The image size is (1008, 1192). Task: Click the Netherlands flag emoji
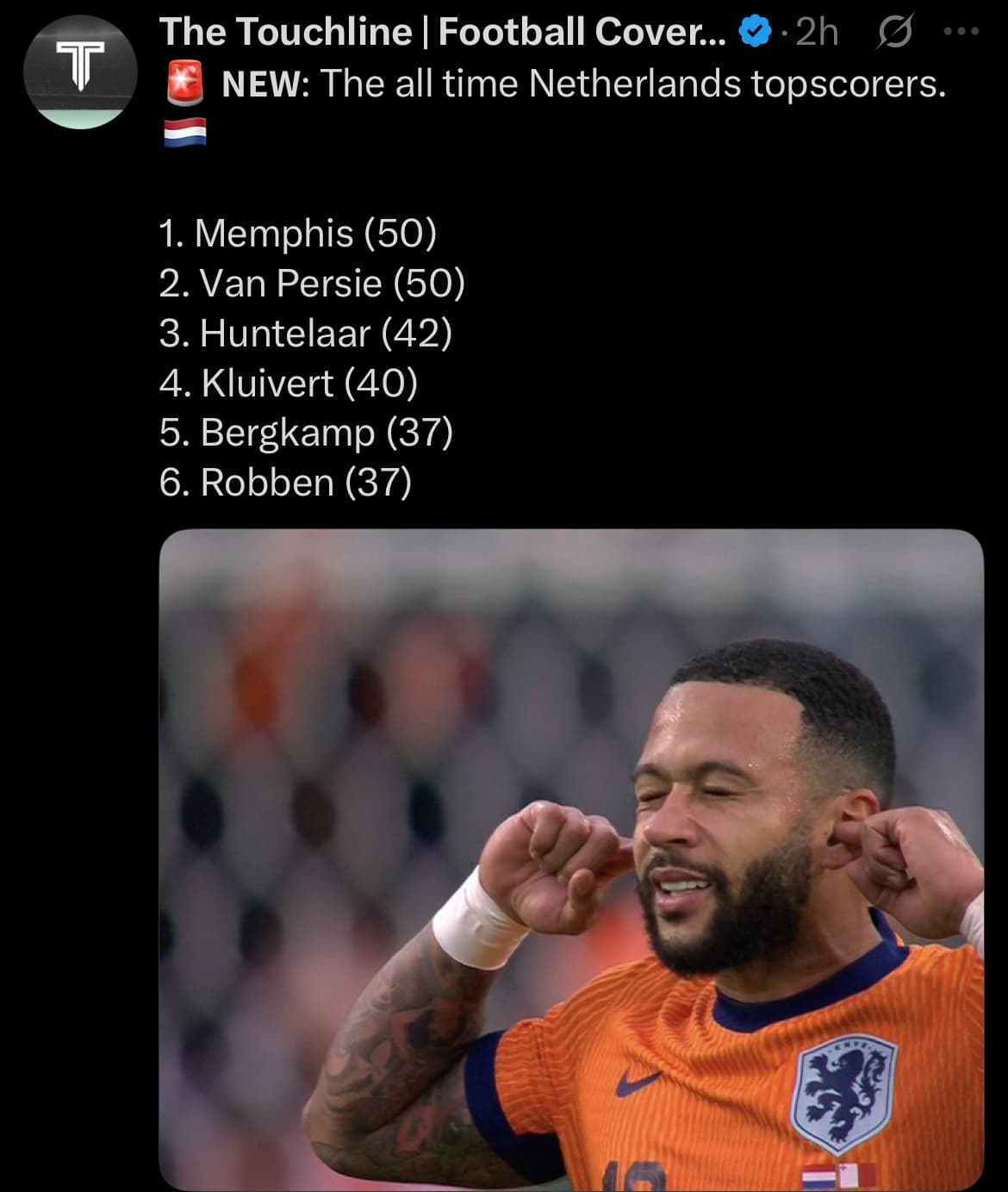tap(184, 134)
